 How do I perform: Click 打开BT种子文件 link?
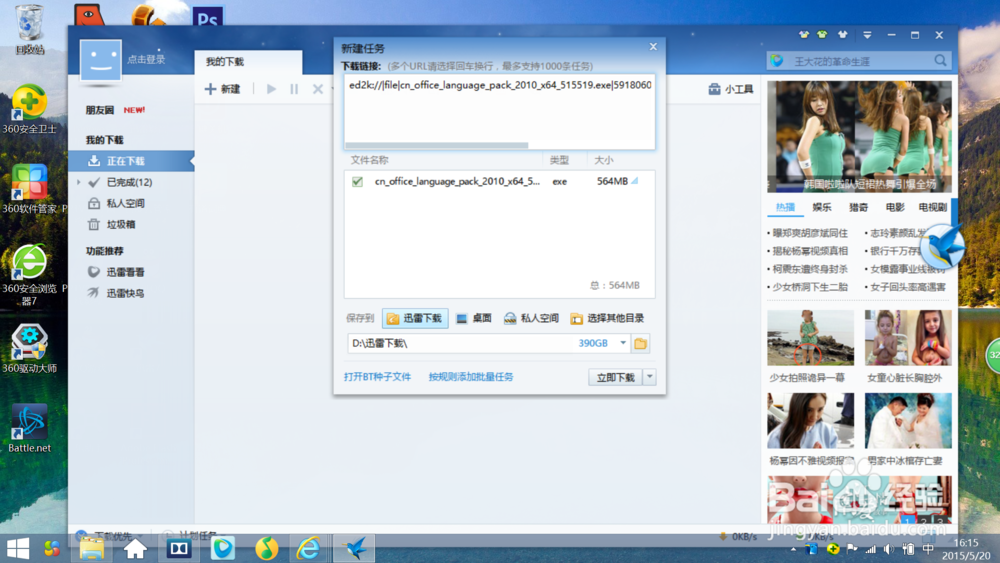tap(377, 377)
